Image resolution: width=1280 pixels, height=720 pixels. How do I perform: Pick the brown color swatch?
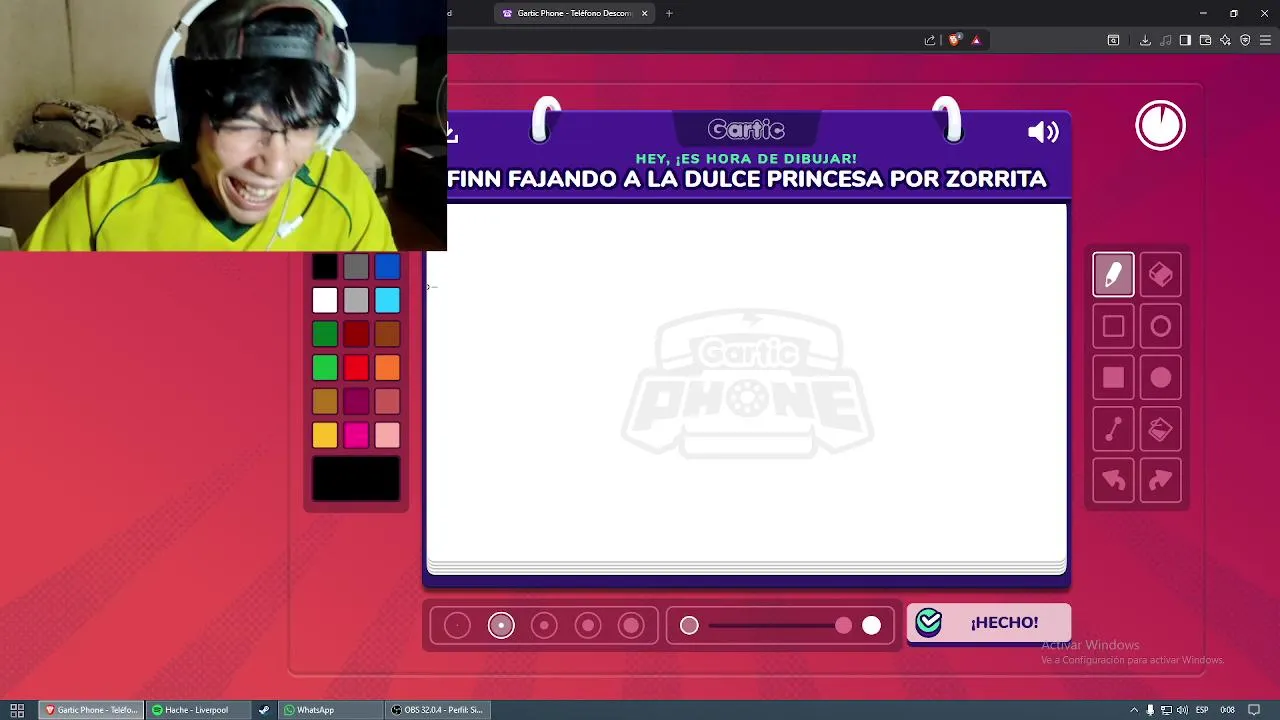[387, 334]
